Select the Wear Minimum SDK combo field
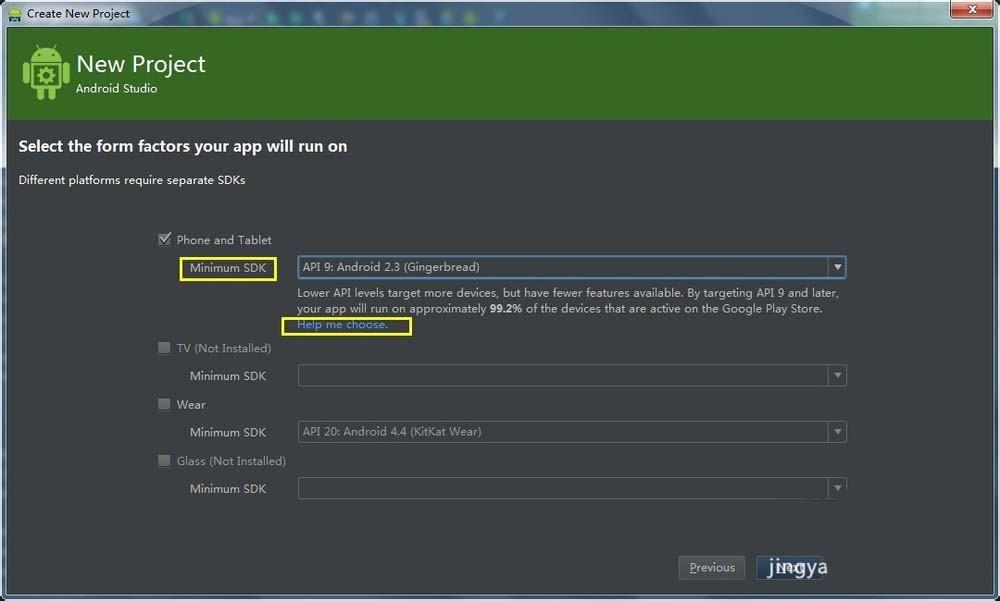 click(550, 432)
